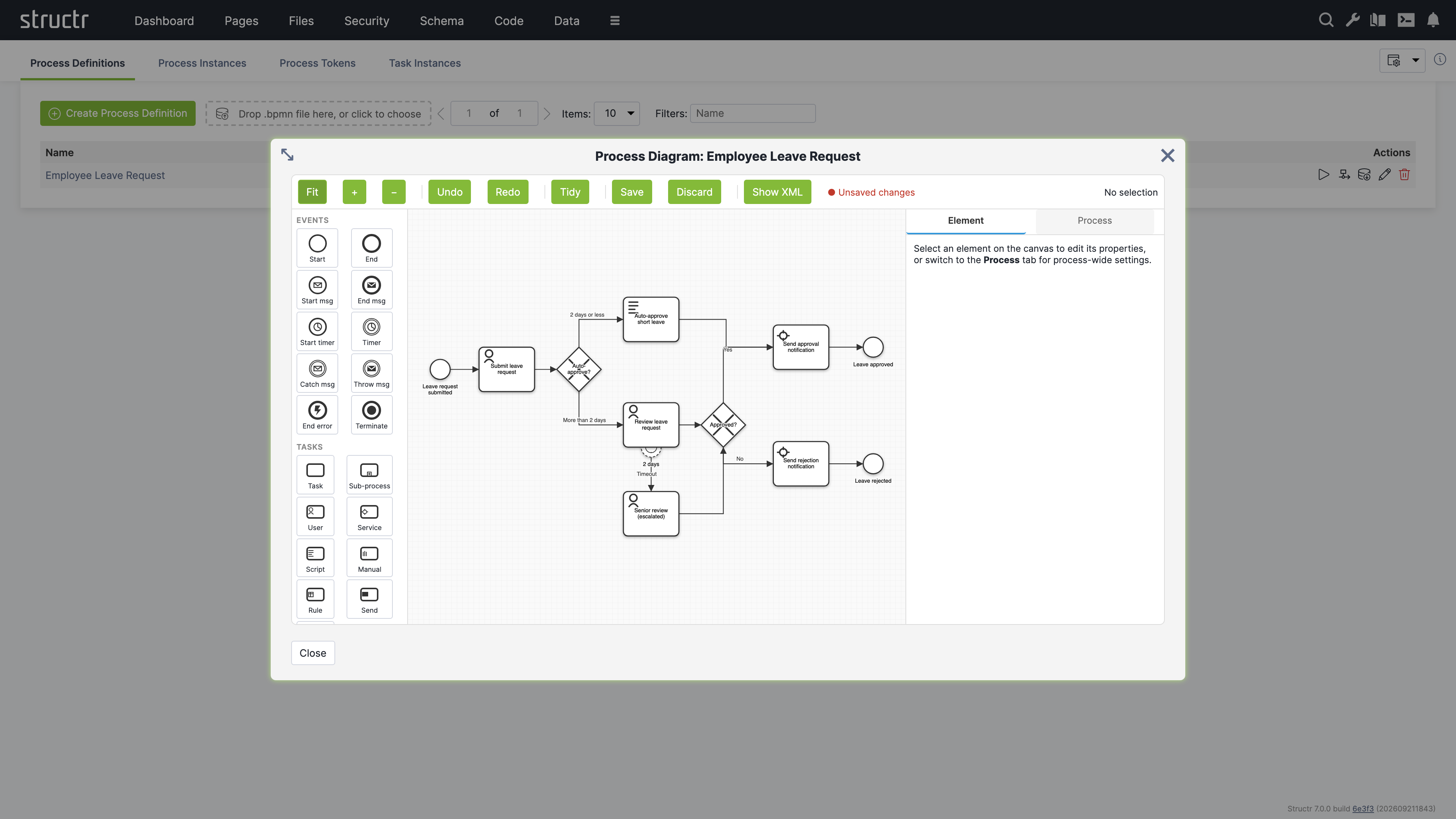Viewport: 1456px width, 819px height.
Task: Open the Schema menu
Action: point(442,21)
